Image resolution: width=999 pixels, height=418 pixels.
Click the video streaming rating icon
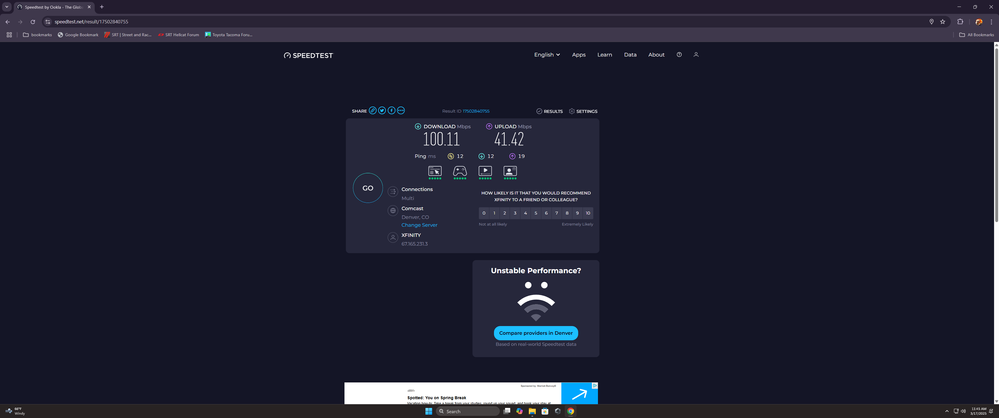pos(485,171)
